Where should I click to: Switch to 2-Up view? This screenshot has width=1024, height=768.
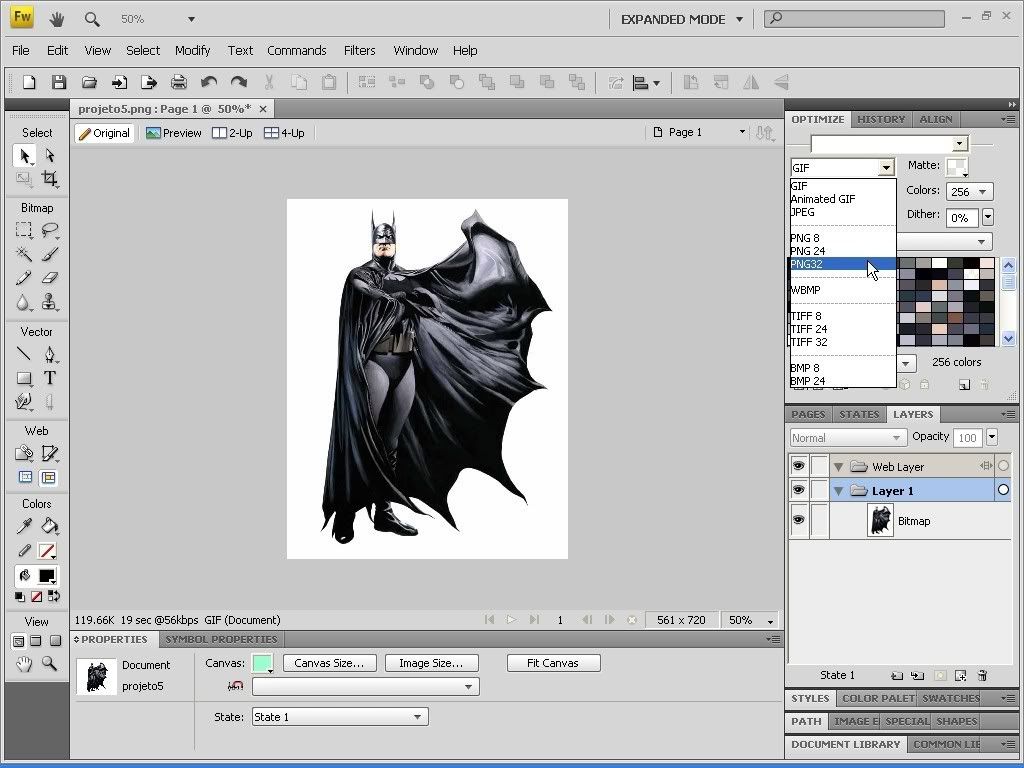pyautogui.click(x=232, y=133)
